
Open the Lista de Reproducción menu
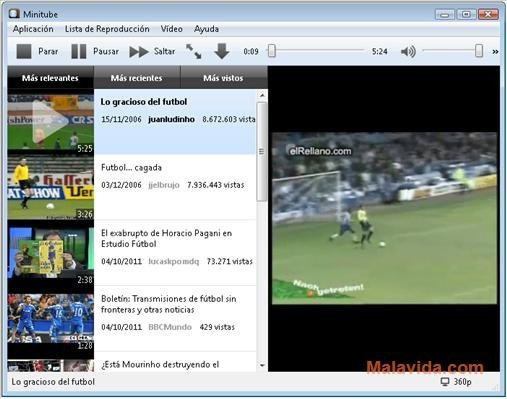(x=107, y=29)
